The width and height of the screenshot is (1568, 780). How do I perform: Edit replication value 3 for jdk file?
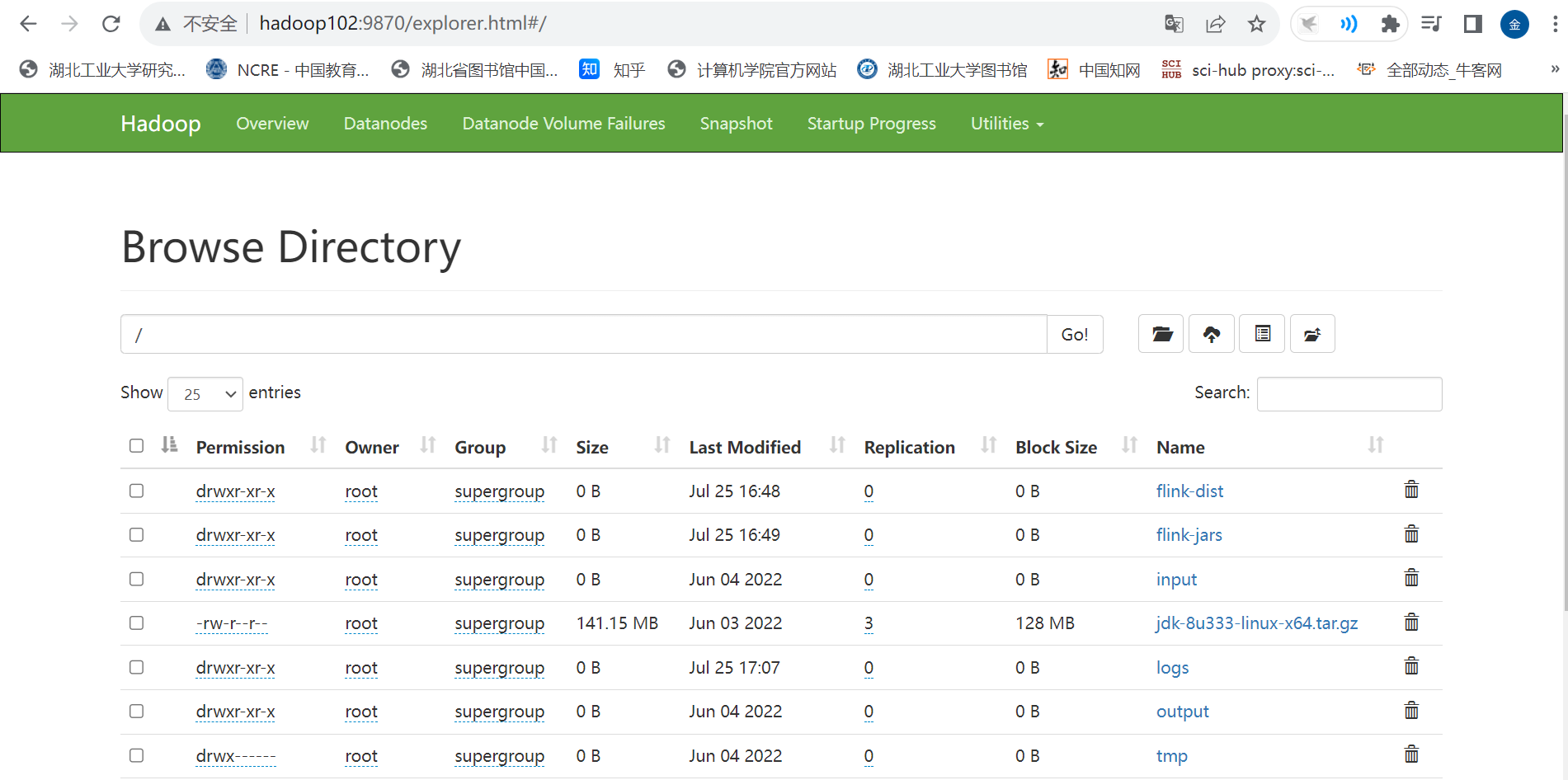pyautogui.click(x=869, y=623)
